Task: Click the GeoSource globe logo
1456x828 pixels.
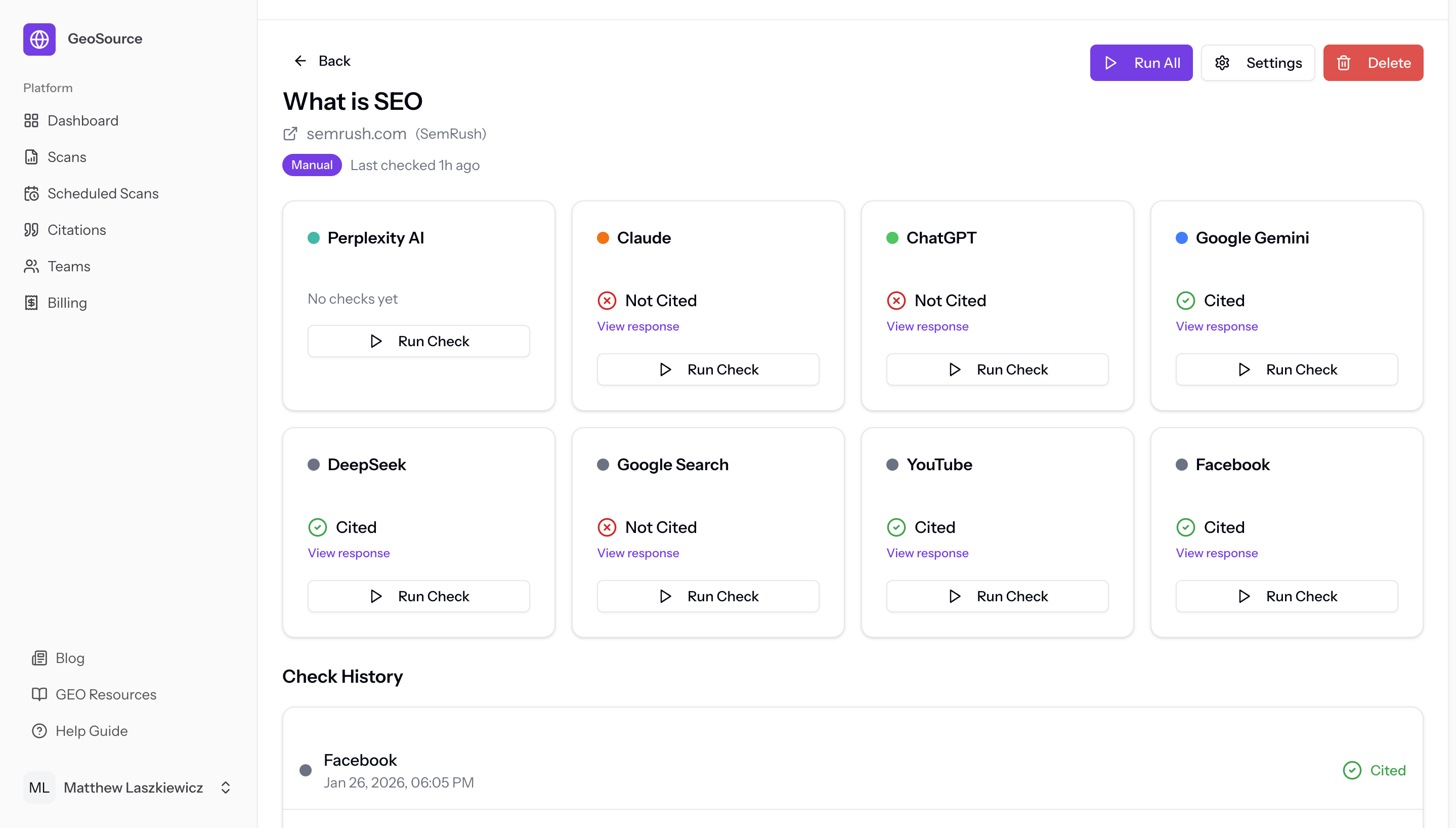Action: tap(39, 39)
